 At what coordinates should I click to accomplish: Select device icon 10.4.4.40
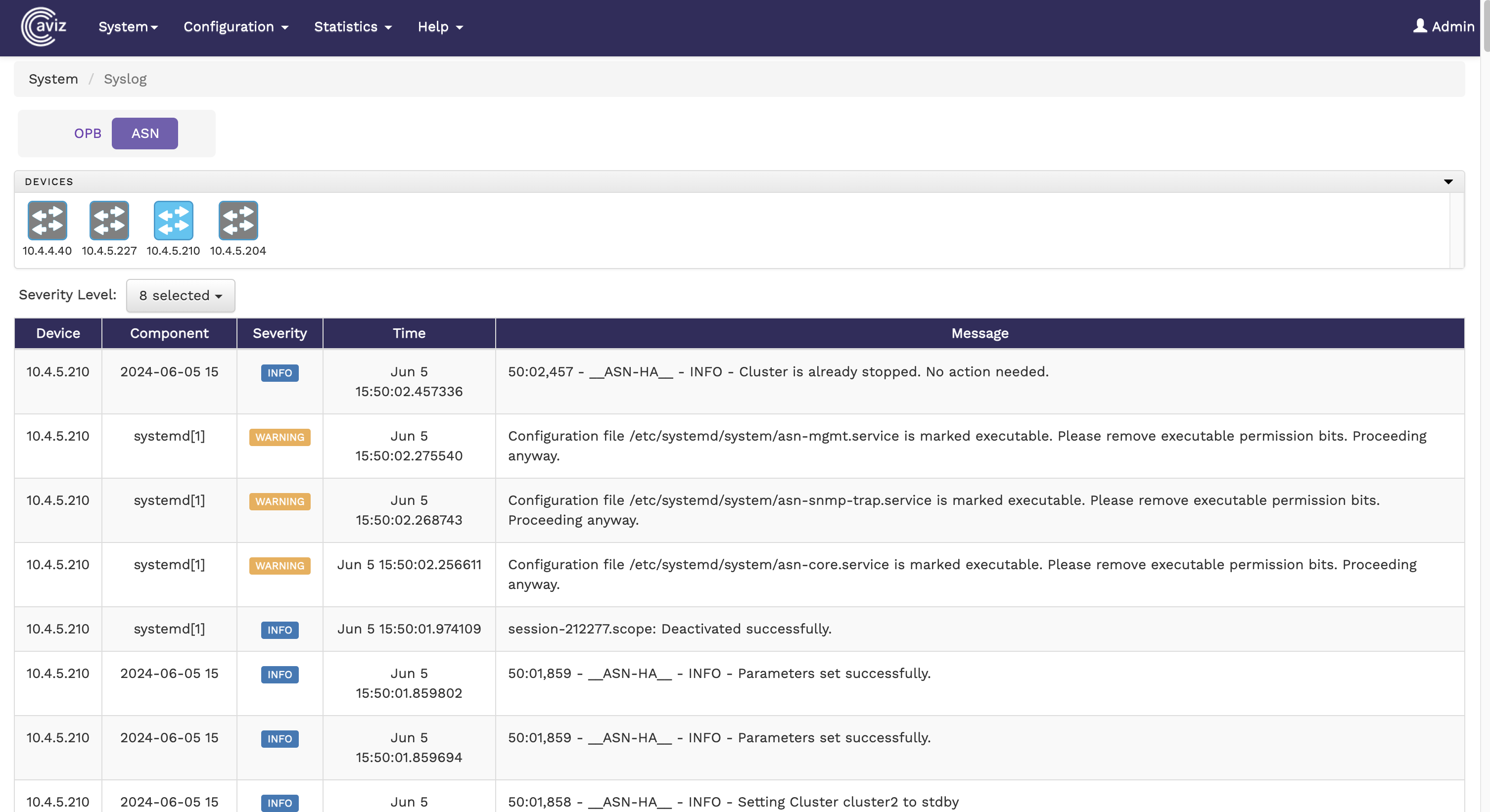(x=47, y=221)
